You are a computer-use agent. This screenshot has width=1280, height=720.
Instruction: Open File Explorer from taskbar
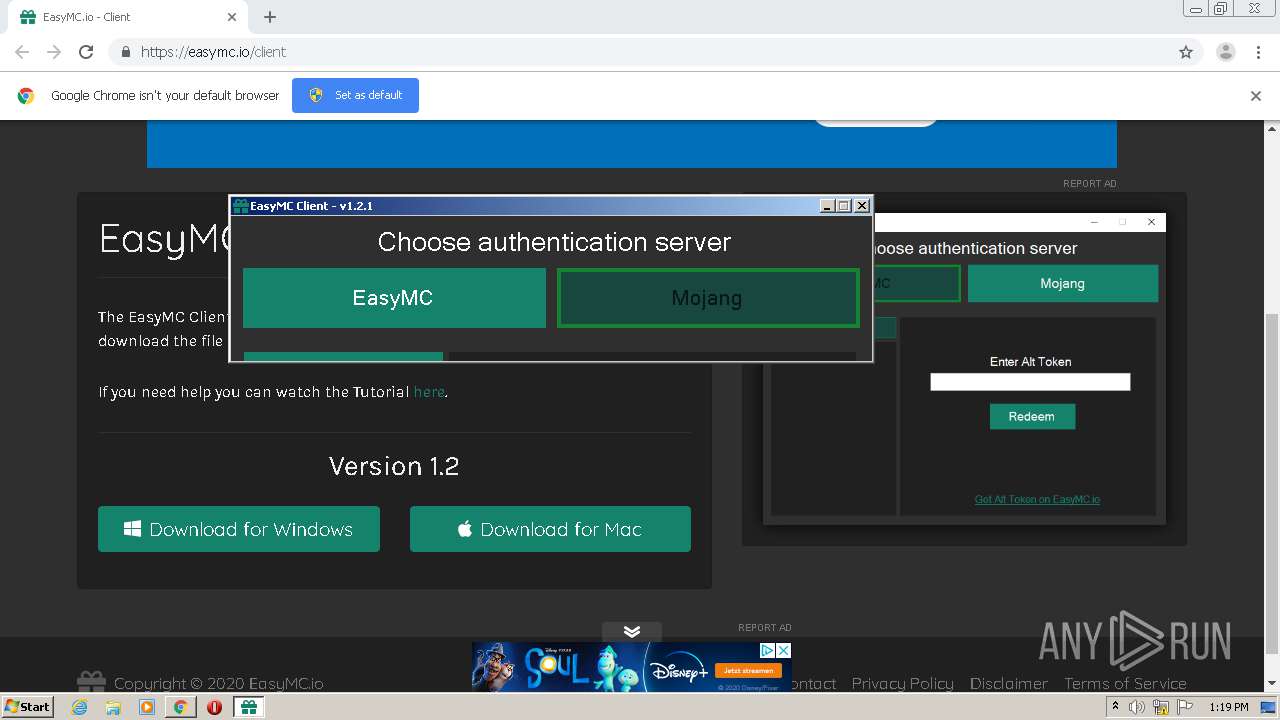(114, 706)
